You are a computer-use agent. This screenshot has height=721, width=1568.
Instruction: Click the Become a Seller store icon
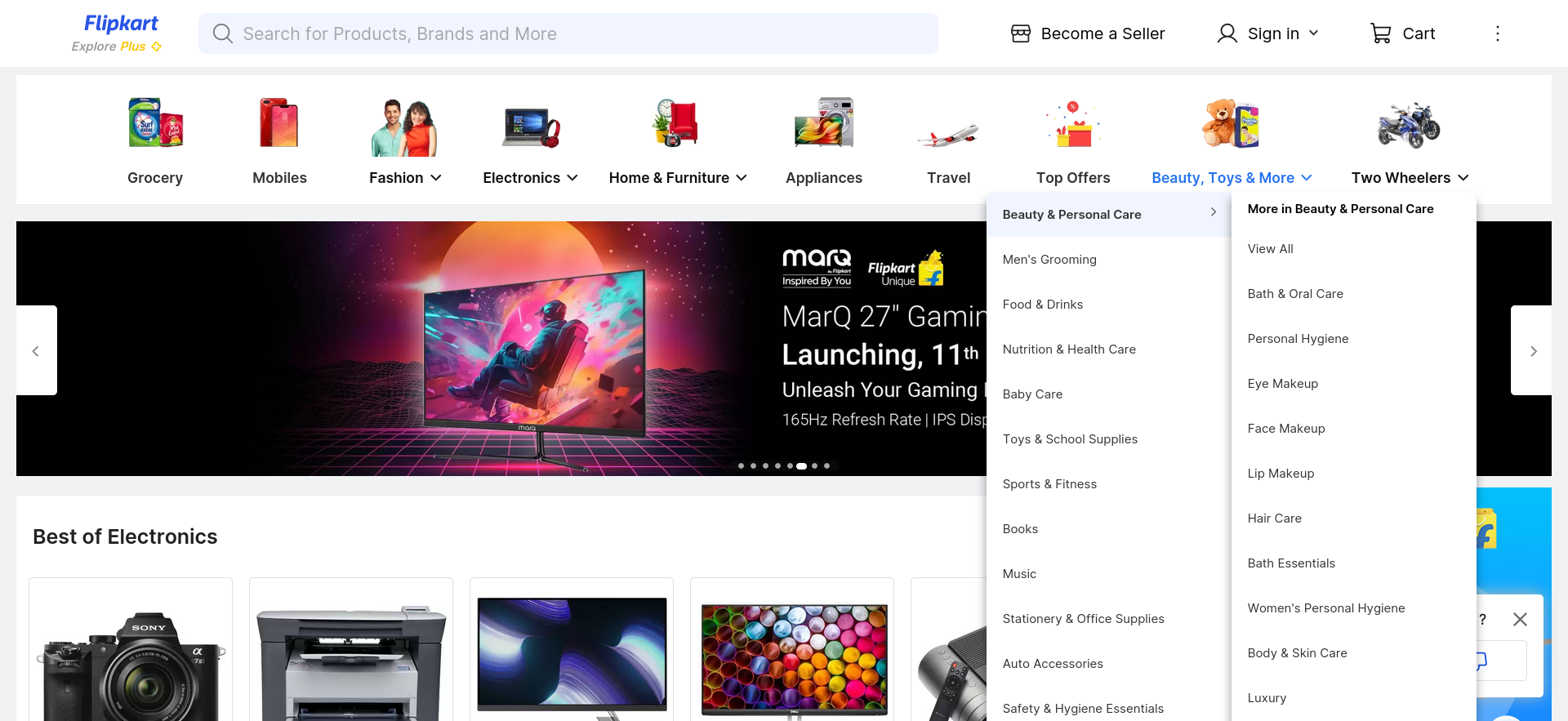coord(1021,33)
